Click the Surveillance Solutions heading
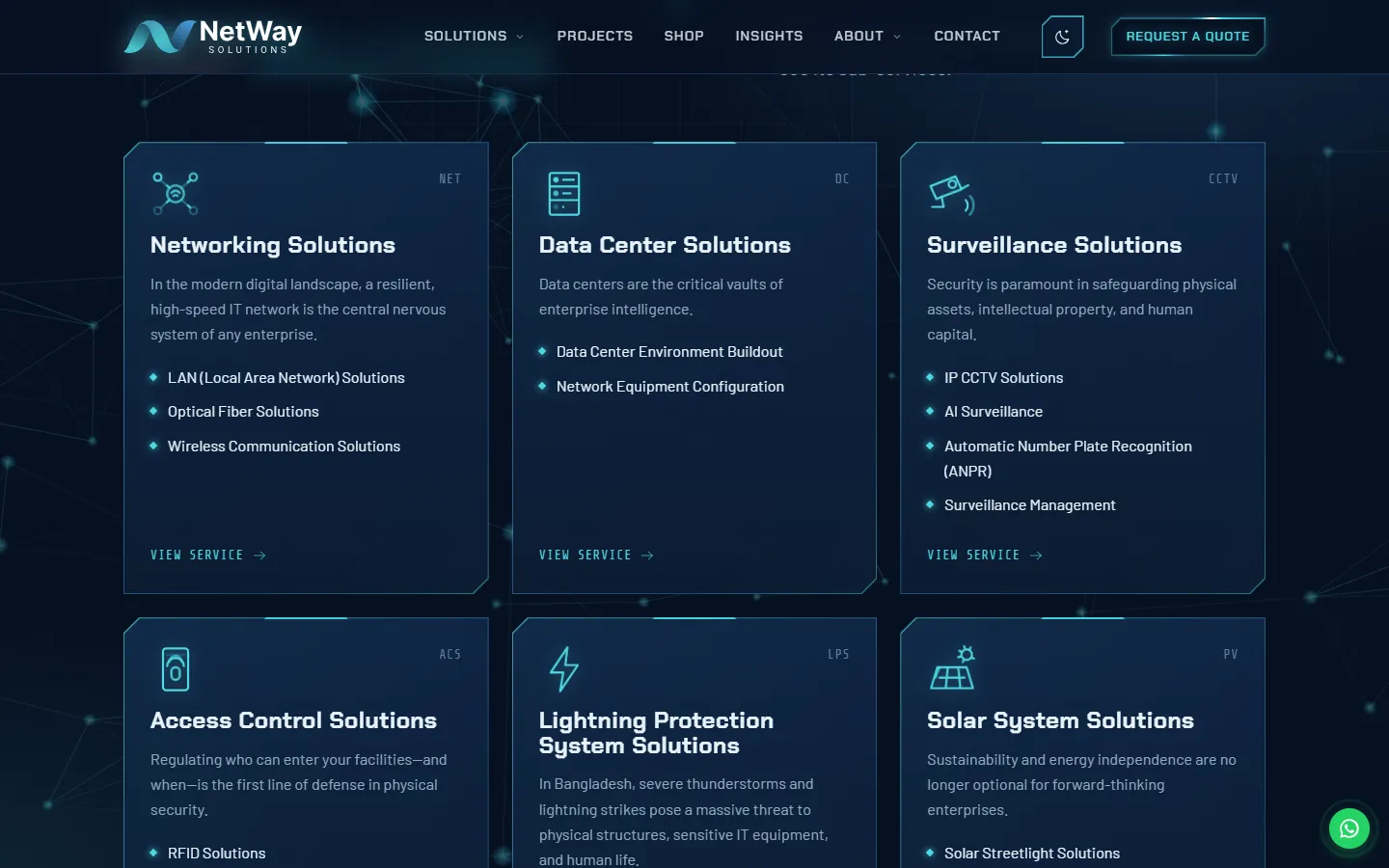 click(x=1054, y=245)
